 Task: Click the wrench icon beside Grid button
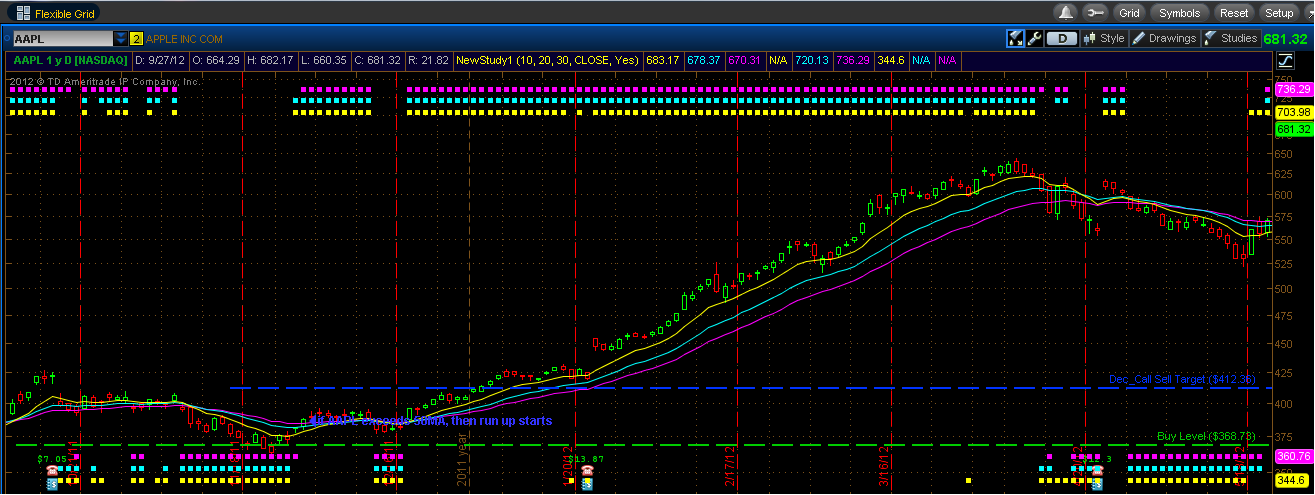tap(1094, 13)
